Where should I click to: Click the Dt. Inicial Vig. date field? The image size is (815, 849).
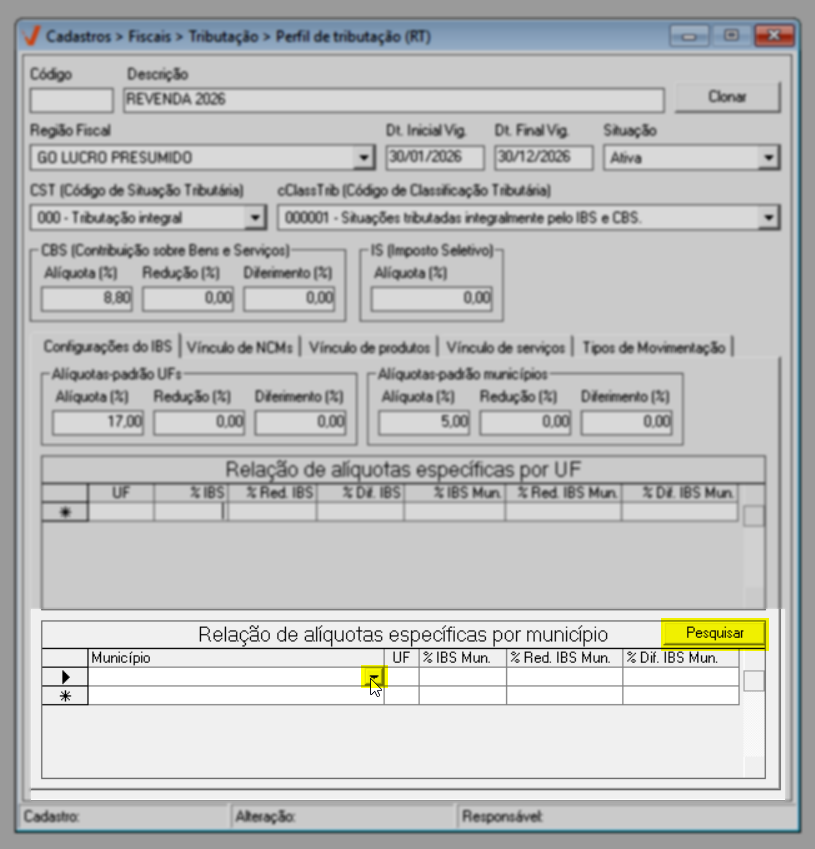(x=435, y=158)
